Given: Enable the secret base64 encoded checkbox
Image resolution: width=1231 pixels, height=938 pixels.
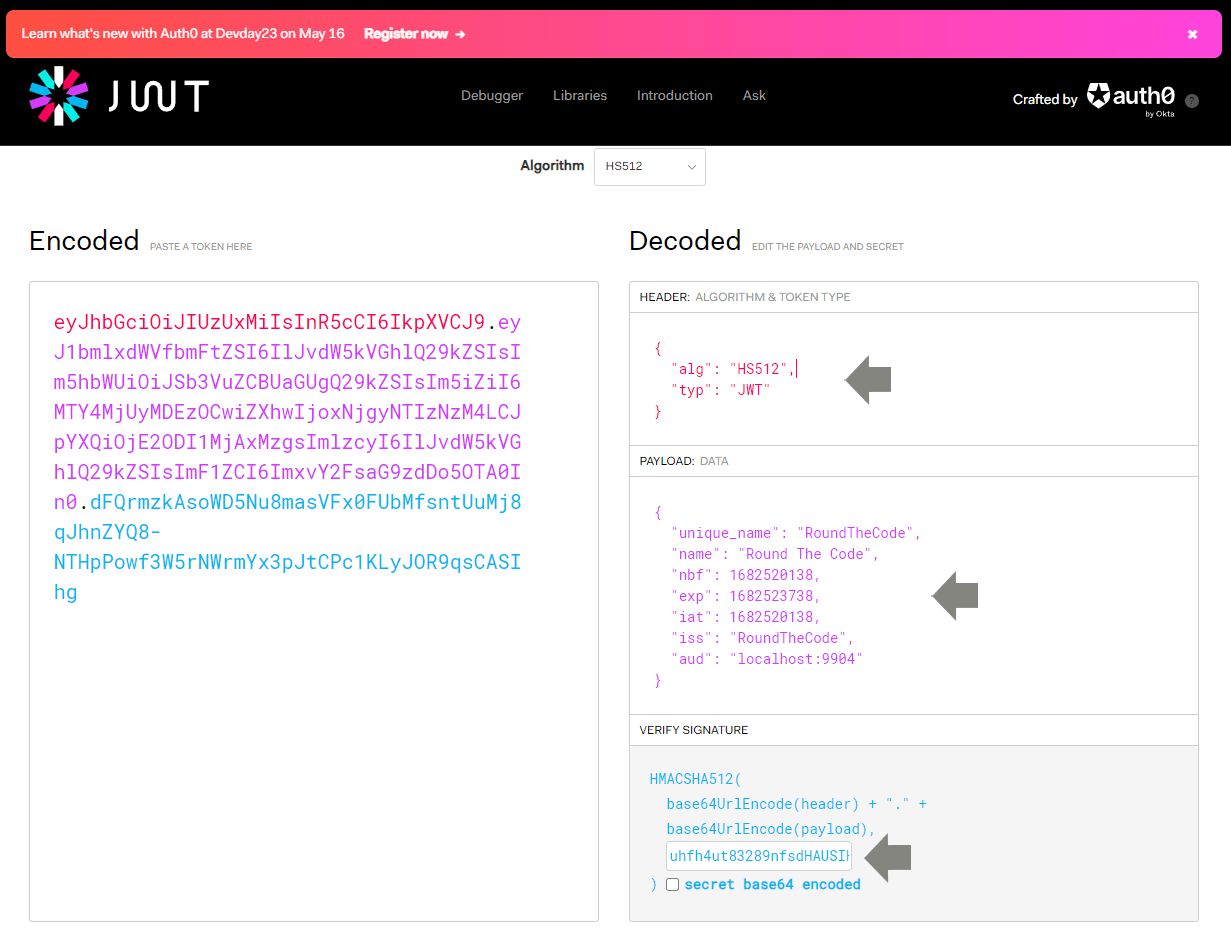Looking at the screenshot, I should tap(672, 884).
